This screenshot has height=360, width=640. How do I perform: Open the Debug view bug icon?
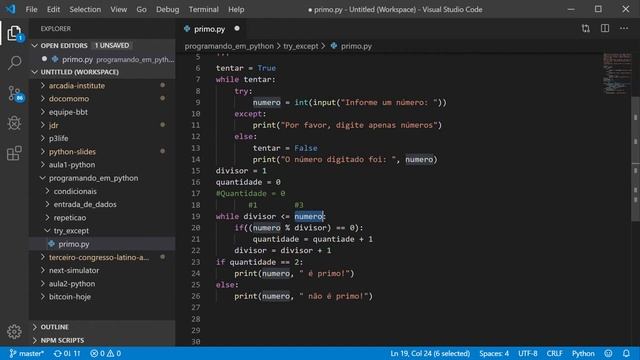tap(14, 123)
